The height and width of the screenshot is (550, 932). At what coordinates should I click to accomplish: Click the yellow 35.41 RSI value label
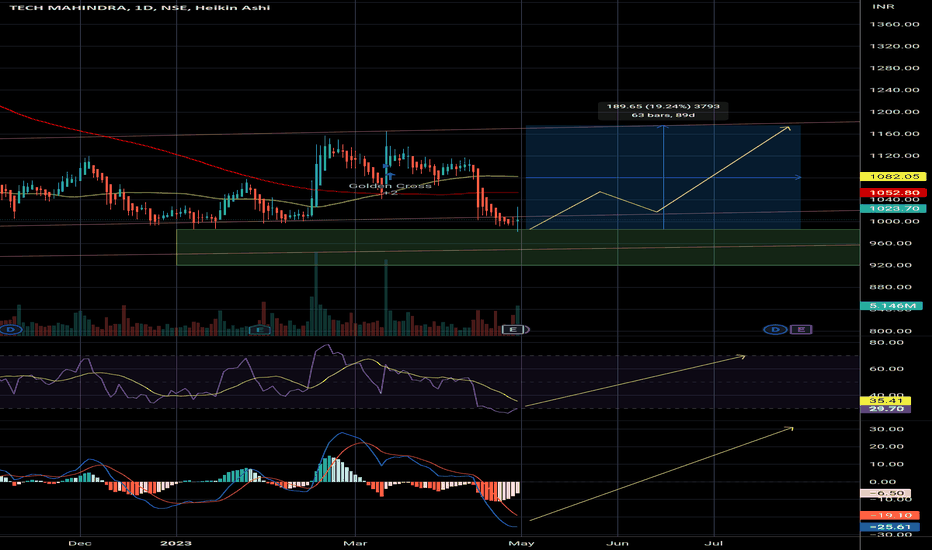886,401
